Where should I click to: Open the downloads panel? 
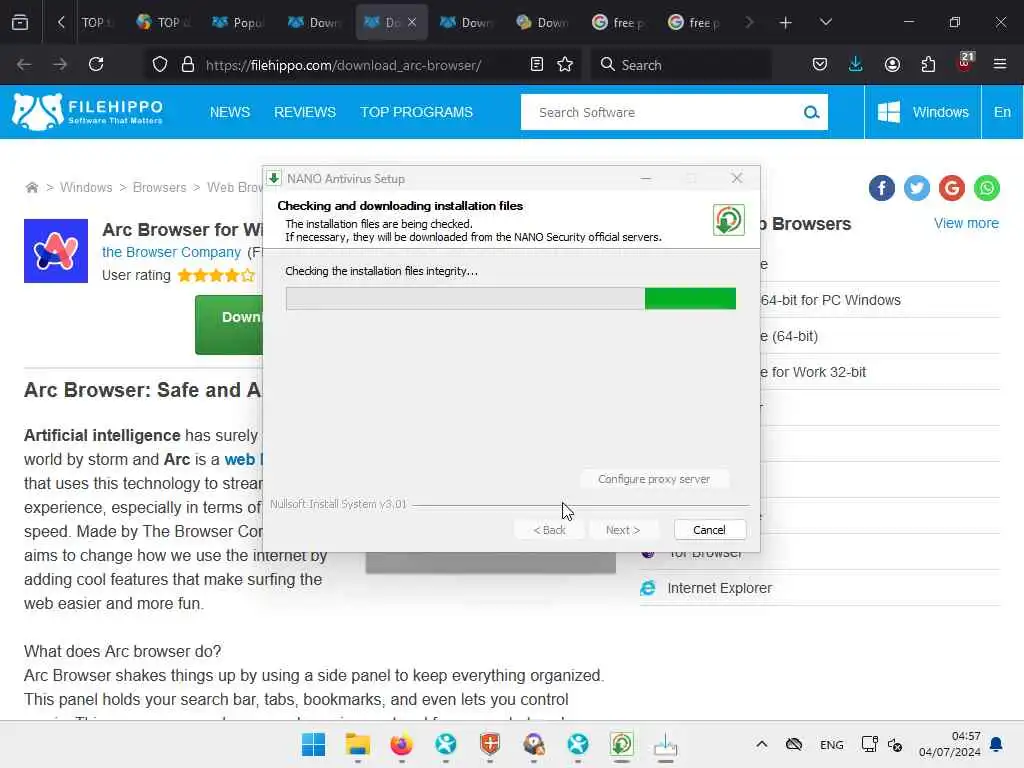click(856, 64)
